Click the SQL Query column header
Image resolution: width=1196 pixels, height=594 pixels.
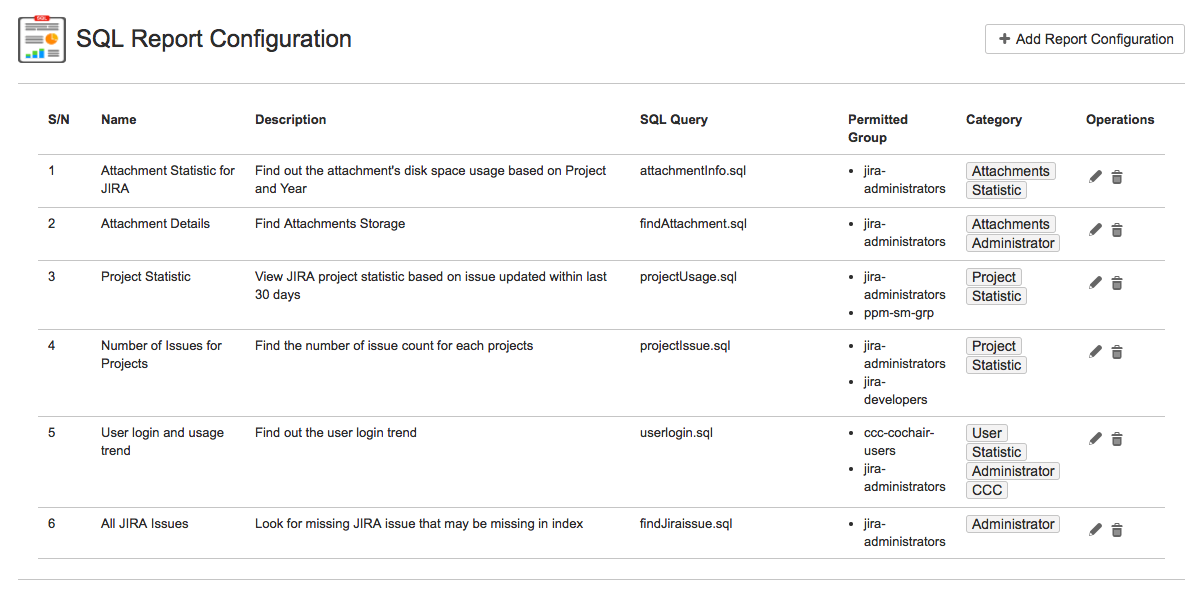tap(673, 119)
